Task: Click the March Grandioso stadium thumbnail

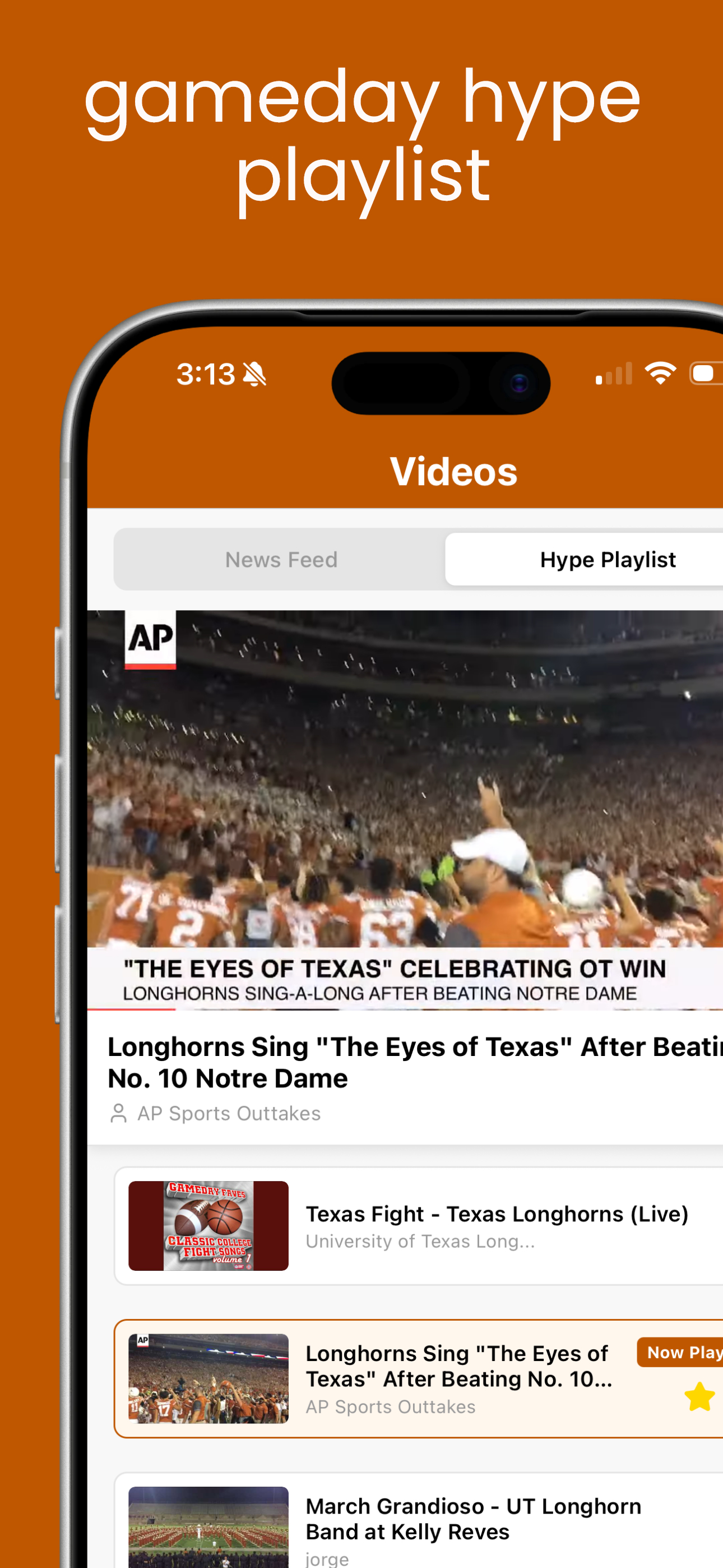Action: pyautogui.click(x=208, y=1527)
